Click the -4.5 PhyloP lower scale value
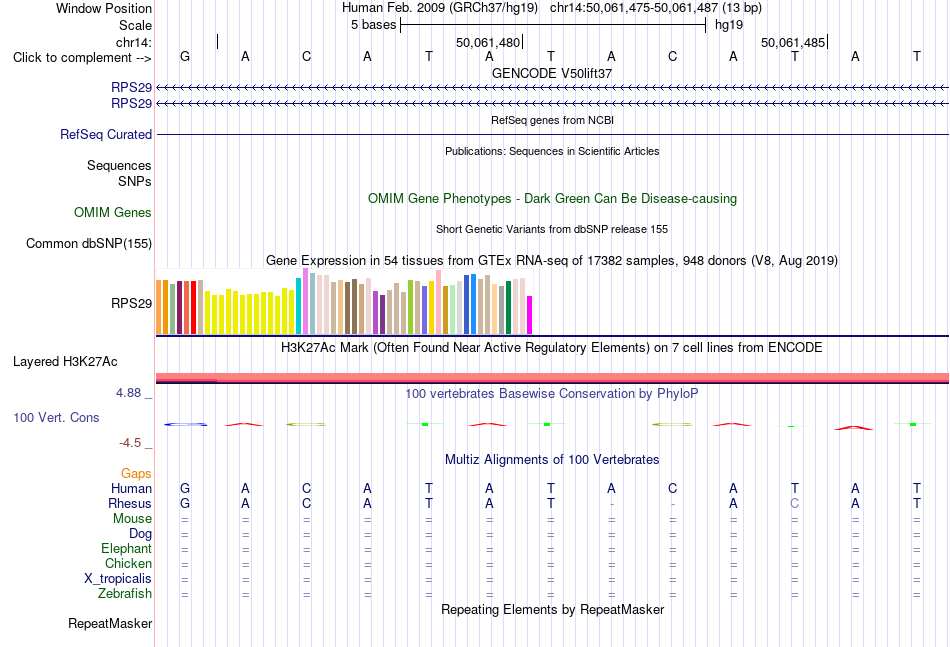950x647 pixels. tap(130, 443)
